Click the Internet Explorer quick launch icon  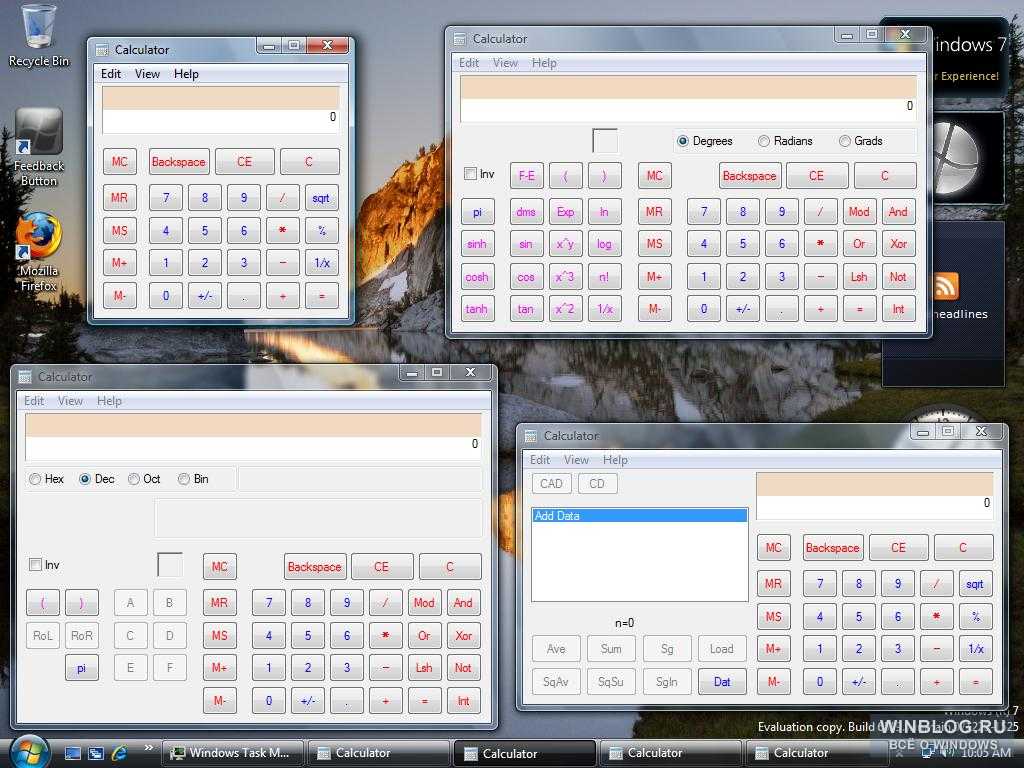click(120, 753)
